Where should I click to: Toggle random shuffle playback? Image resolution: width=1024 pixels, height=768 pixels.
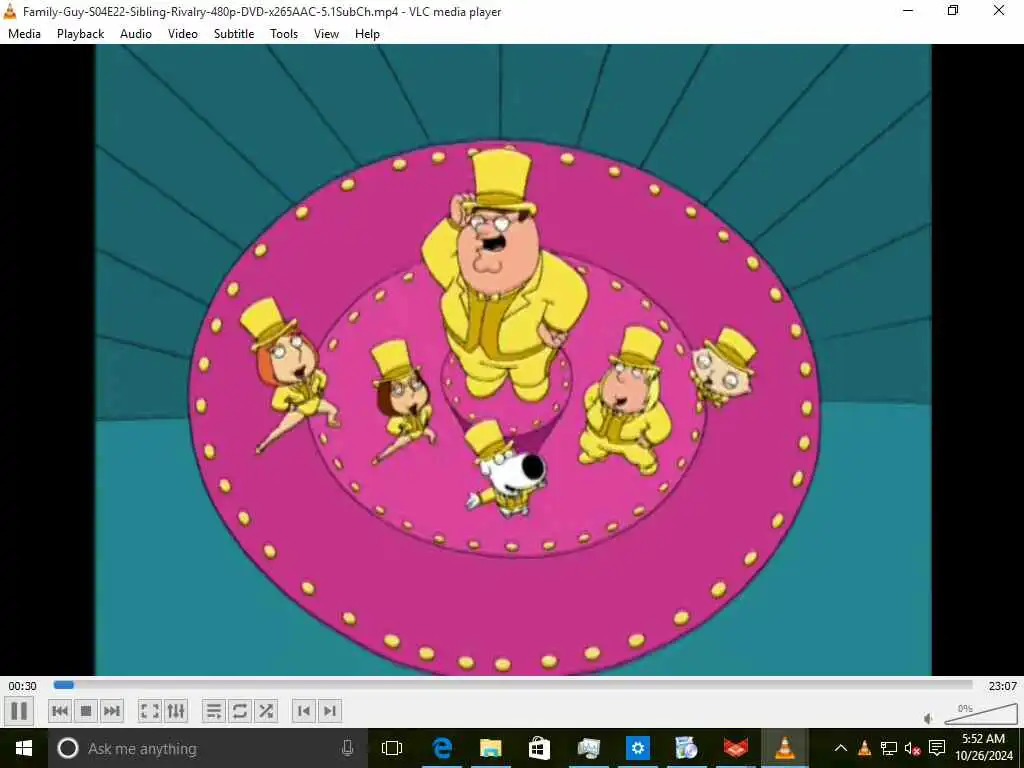(266, 711)
